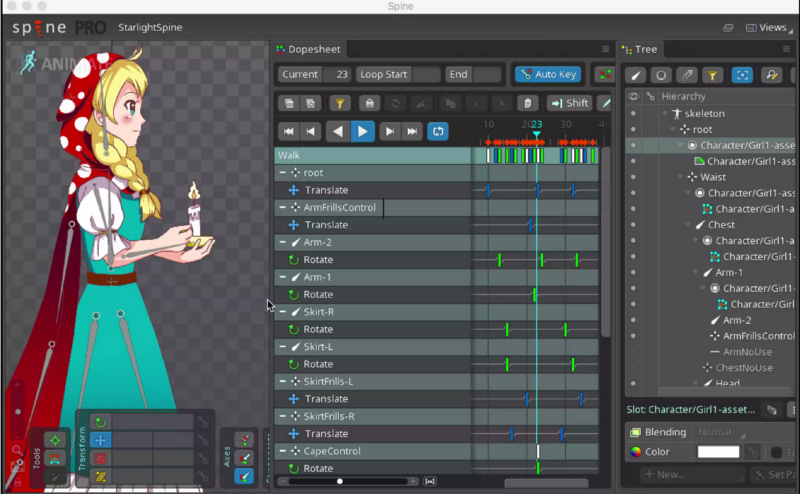Collapse the root row in Dopesheet
Image resolution: width=800 pixels, height=494 pixels.
(283, 172)
